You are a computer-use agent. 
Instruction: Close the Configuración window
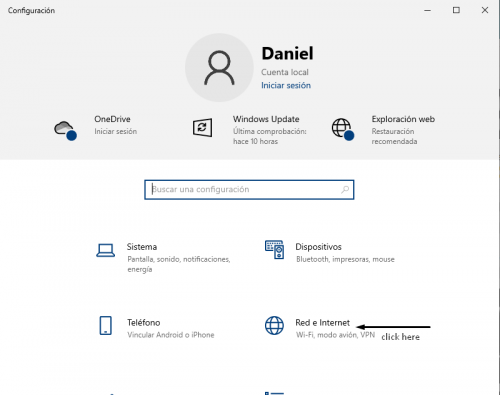pos(485,10)
